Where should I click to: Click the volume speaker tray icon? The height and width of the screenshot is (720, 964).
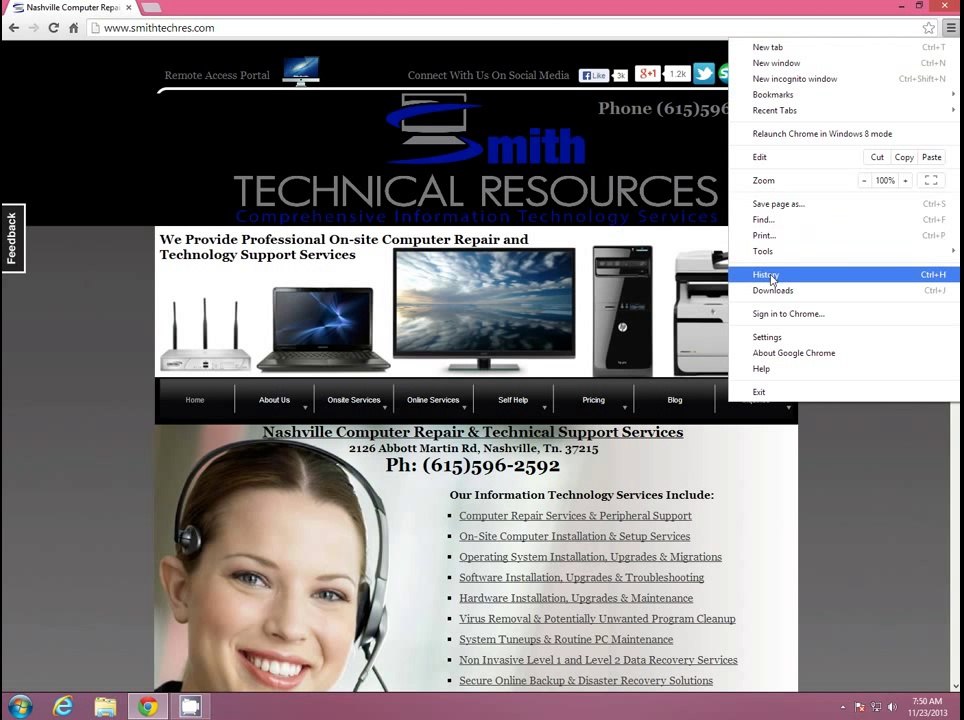tap(892, 707)
